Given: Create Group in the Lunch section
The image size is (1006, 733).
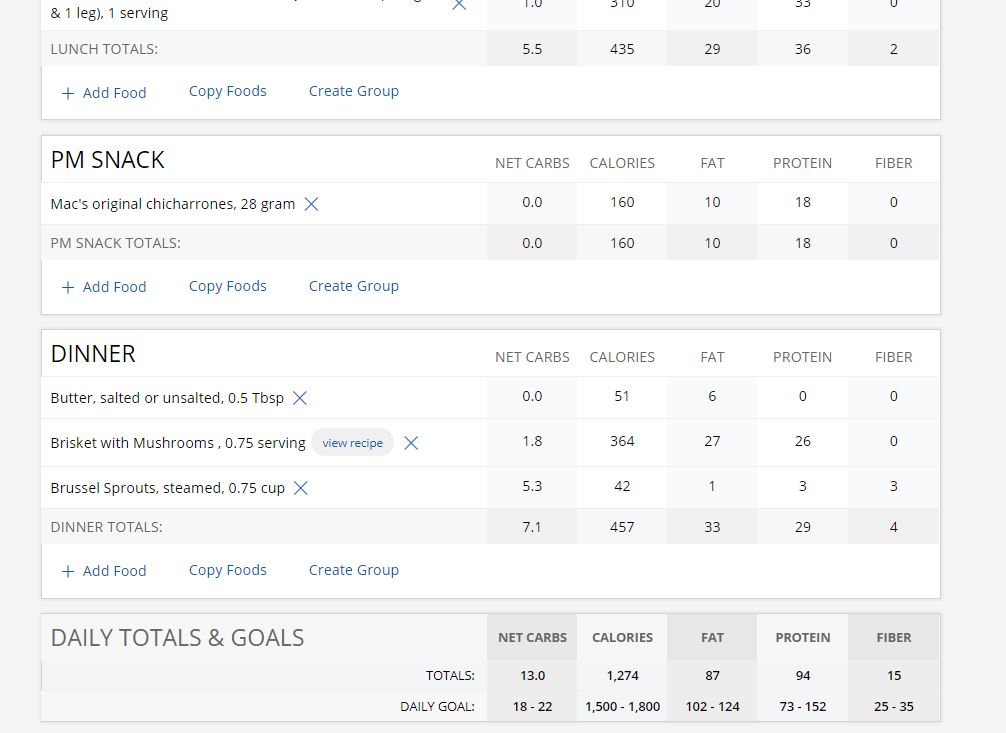Looking at the screenshot, I should coord(354,91).
